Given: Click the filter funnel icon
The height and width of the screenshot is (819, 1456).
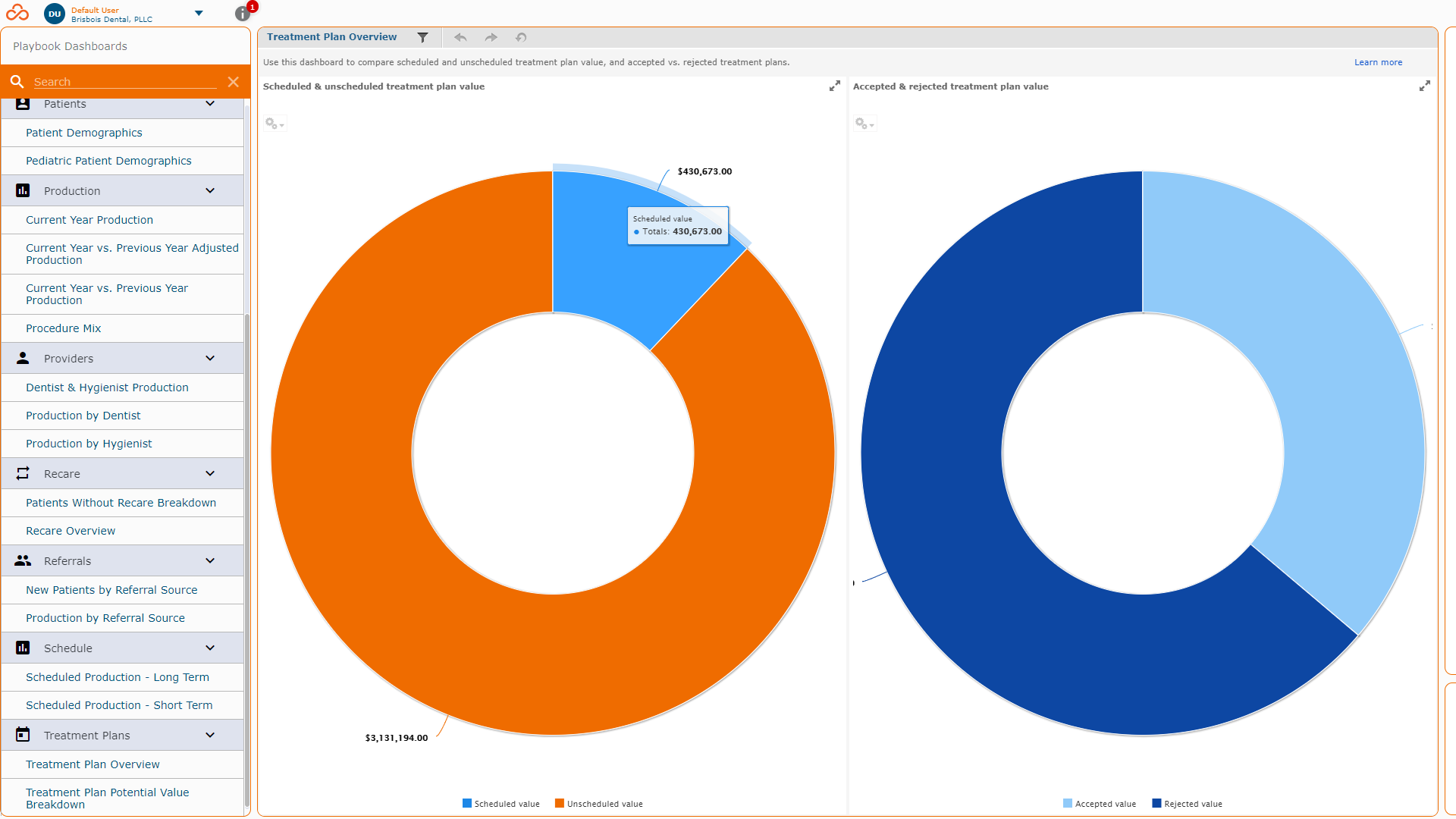Looking at the screenshot, I should (423, 37).
